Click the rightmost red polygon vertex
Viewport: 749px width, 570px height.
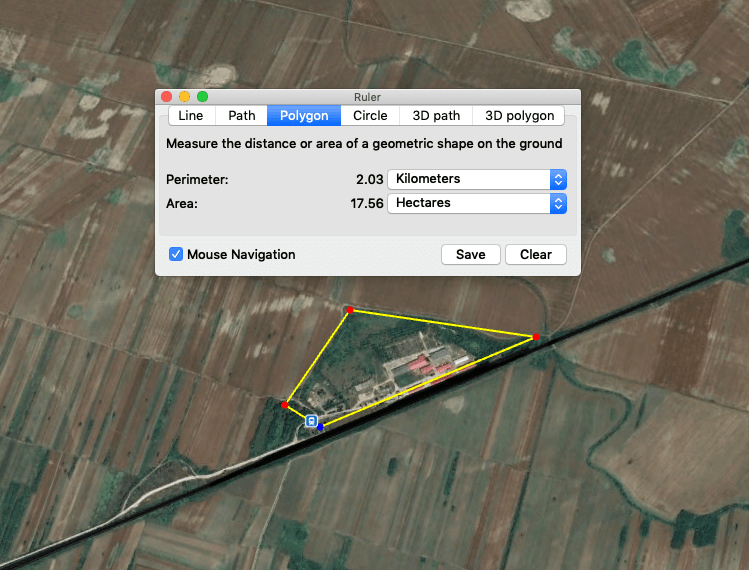click(536, 337)
